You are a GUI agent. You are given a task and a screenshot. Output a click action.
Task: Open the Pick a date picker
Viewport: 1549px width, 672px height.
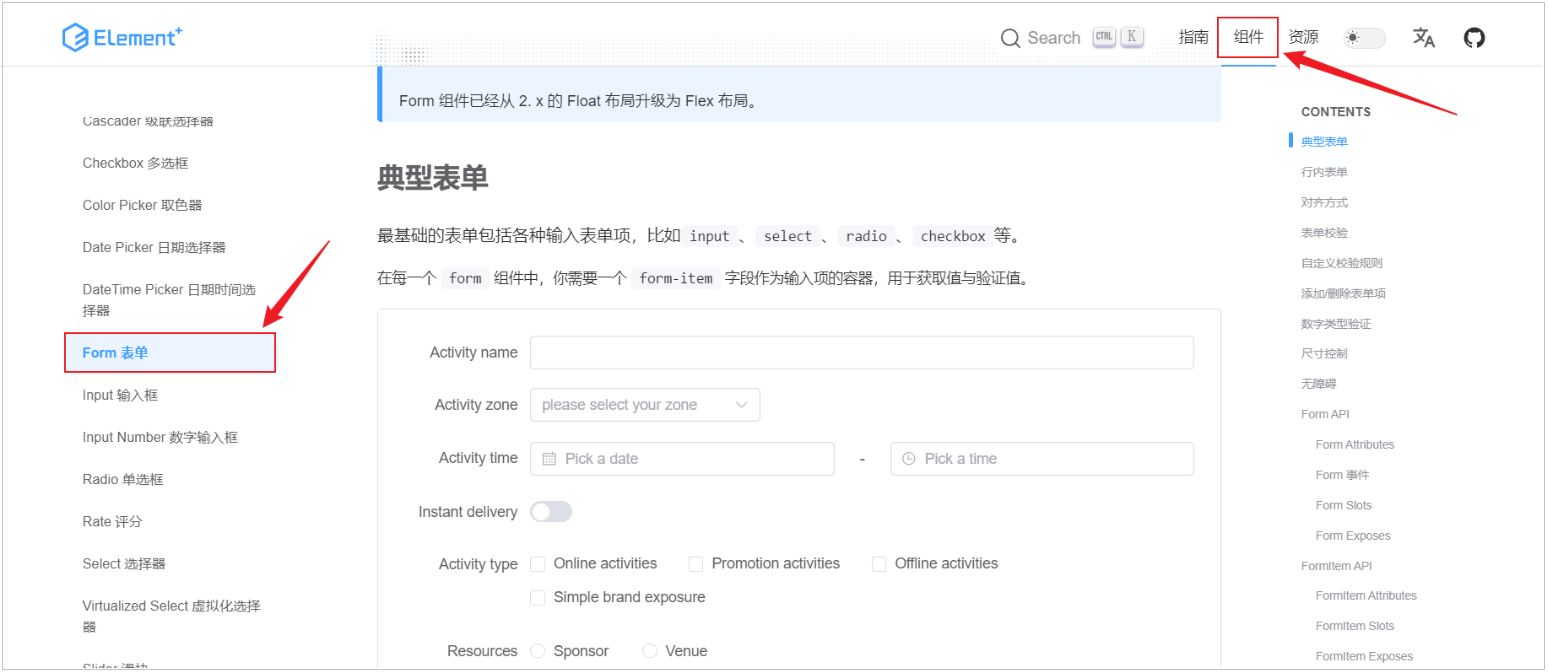coord(690,459)
